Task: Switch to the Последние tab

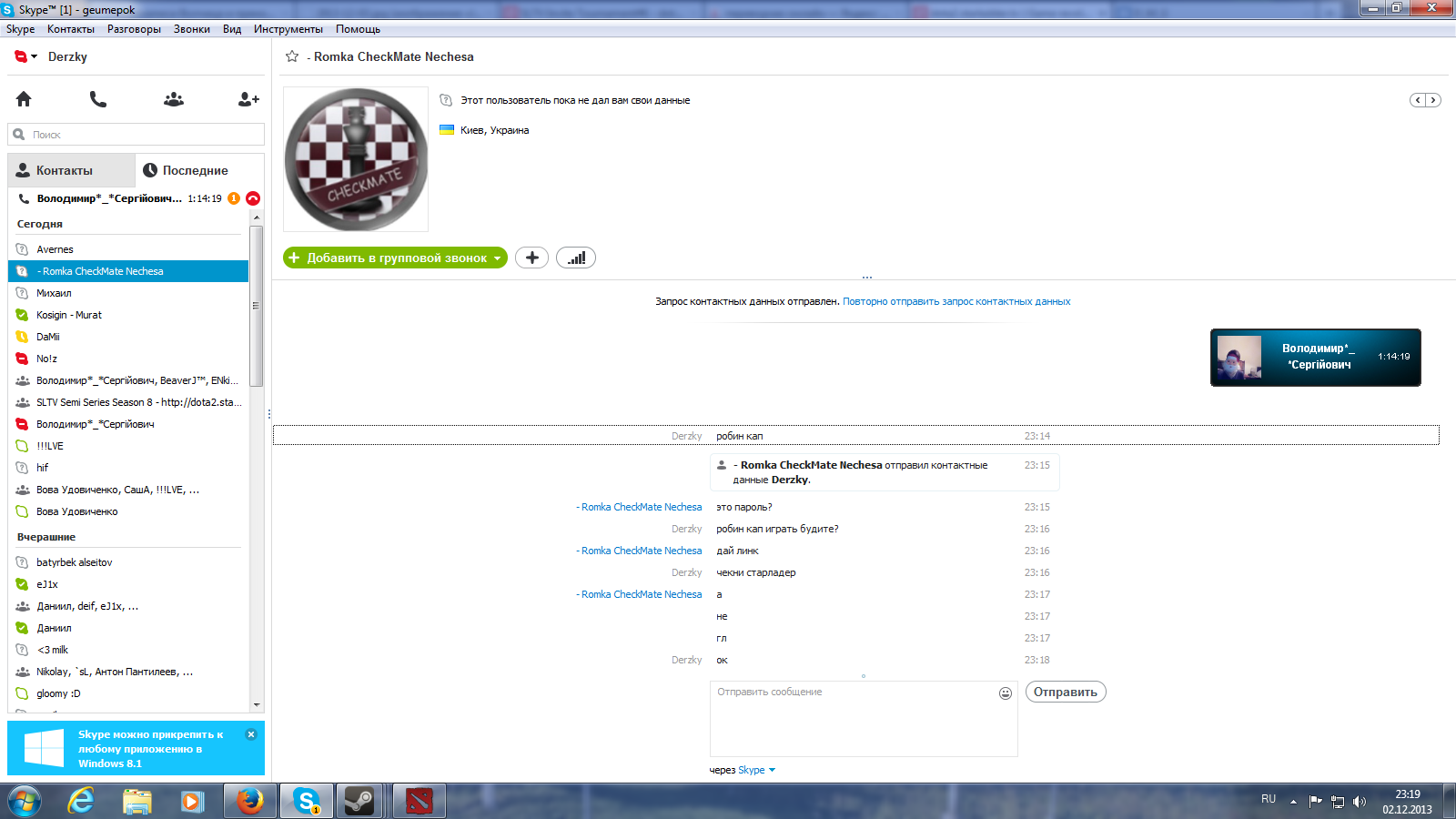Action: [199, 170]
